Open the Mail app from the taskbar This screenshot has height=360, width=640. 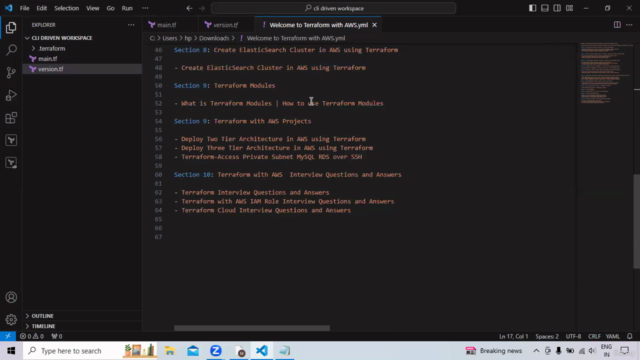click(x=193, y=351)
